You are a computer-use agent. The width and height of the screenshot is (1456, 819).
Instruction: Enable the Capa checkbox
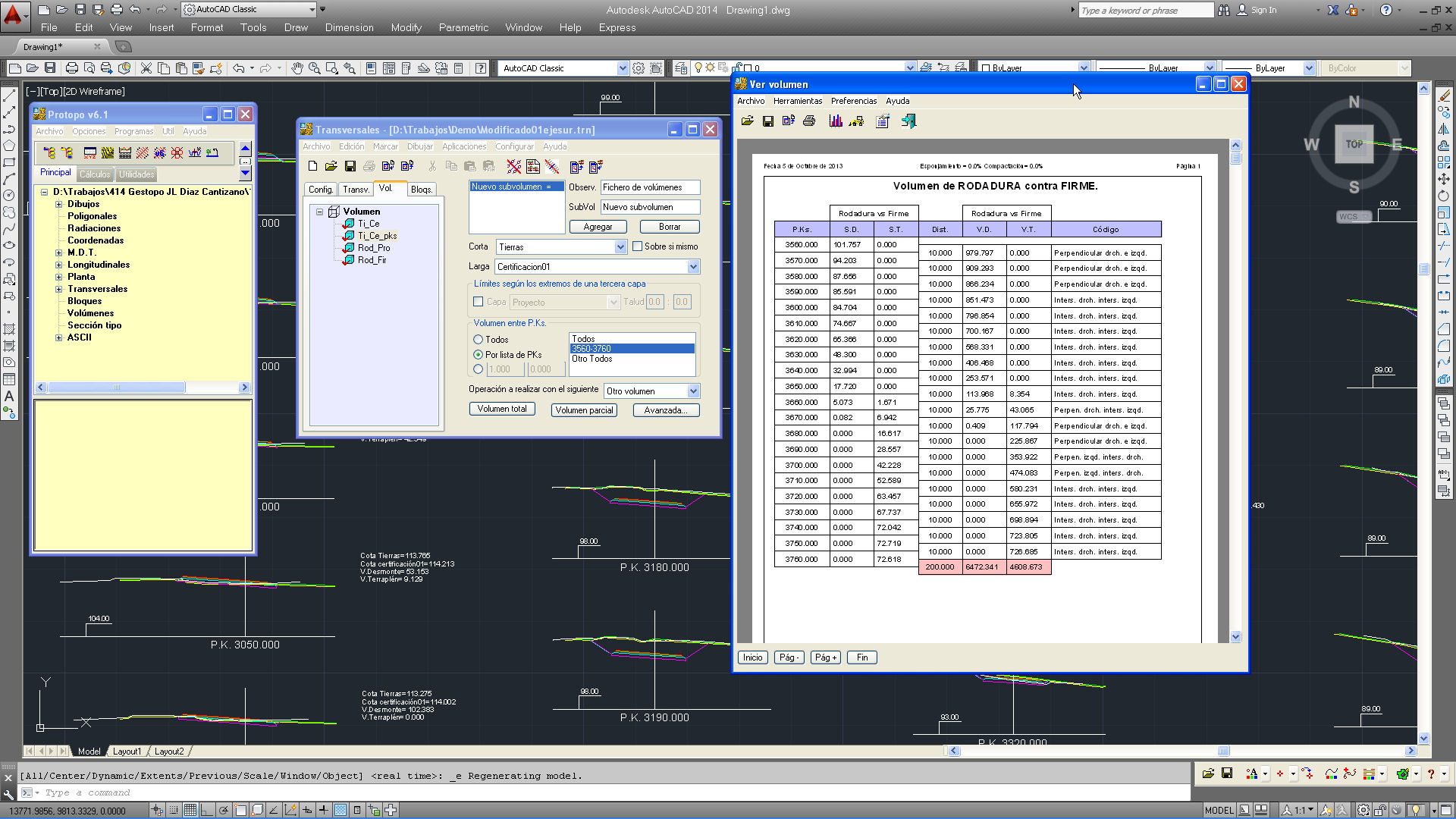point(479,302)
